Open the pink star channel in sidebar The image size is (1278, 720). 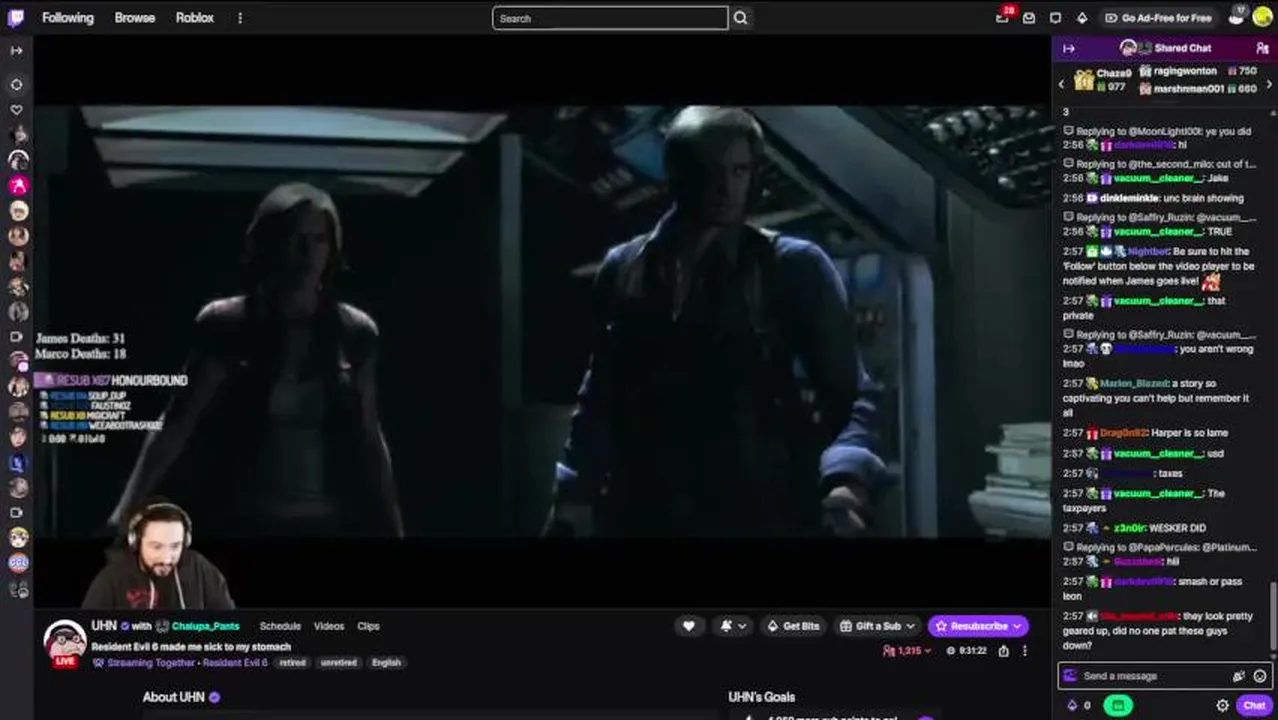[18, 185]
